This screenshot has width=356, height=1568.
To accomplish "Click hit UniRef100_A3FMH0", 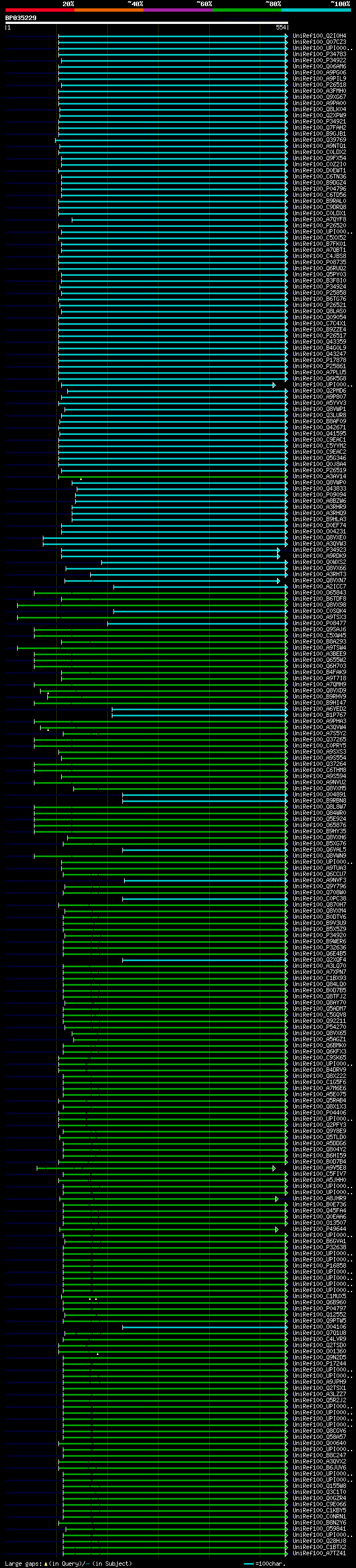I will [x=319, y=91].
